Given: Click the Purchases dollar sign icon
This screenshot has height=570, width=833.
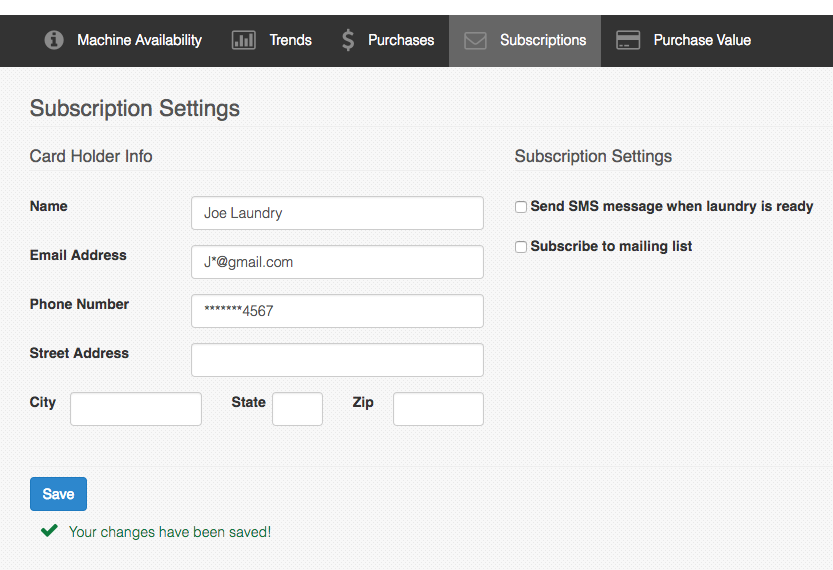Looking at the screenshot, I should pos(348,41).
